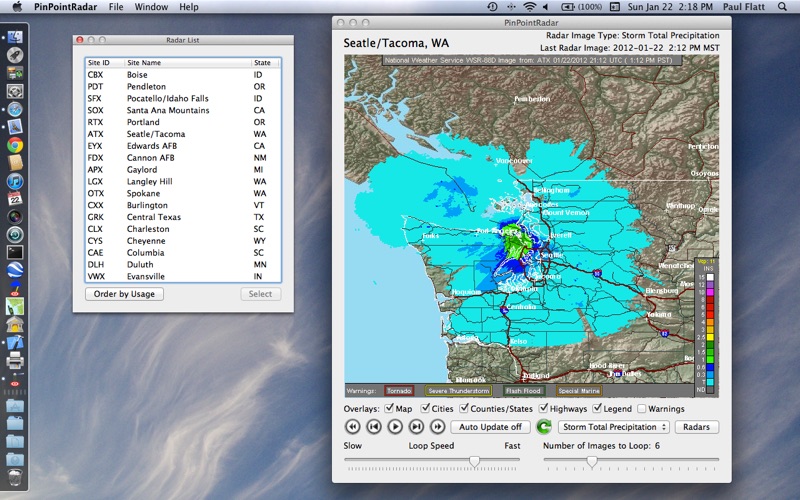The height and width of the screenshot is (500, 800).
Task: Select Seatle/Tacoma row in Radar List
Action: tap(183, 134)
